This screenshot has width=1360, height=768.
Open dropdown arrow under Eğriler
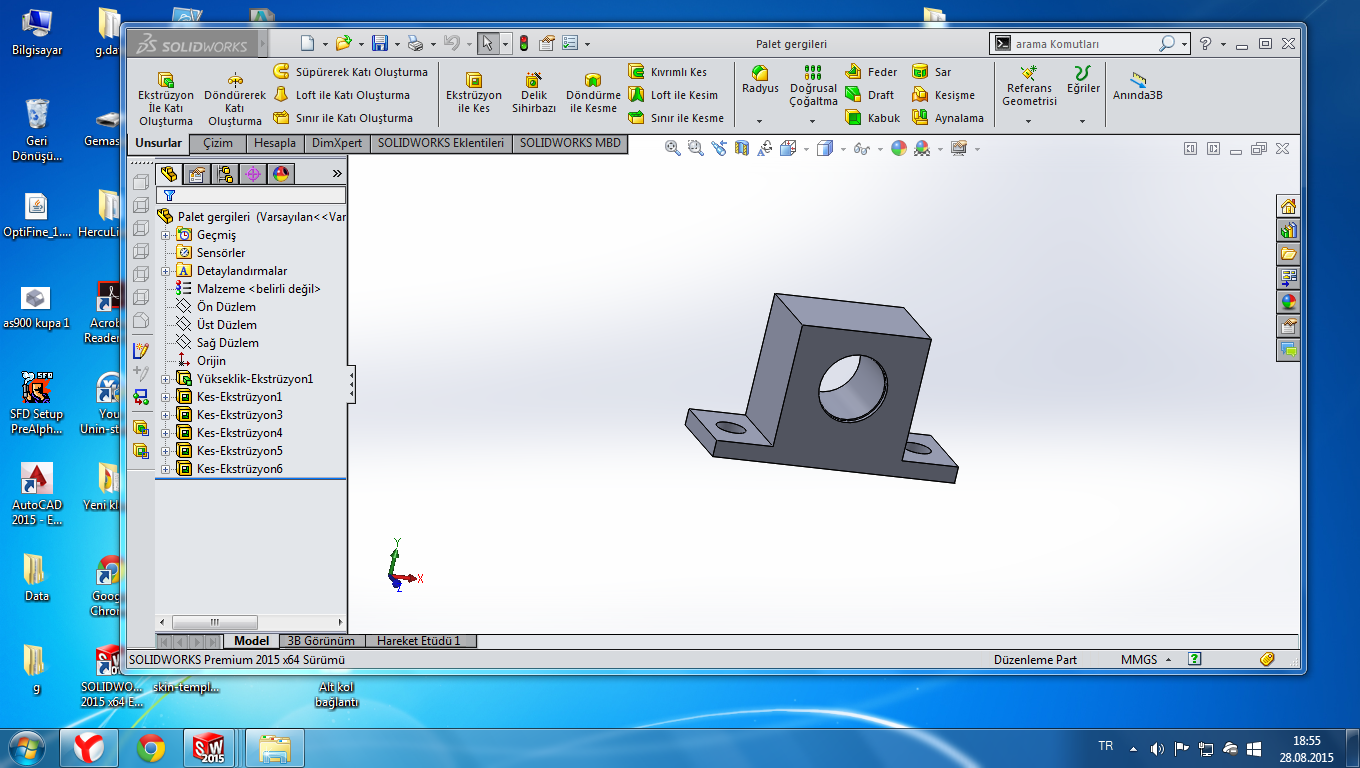(1083, 121)
